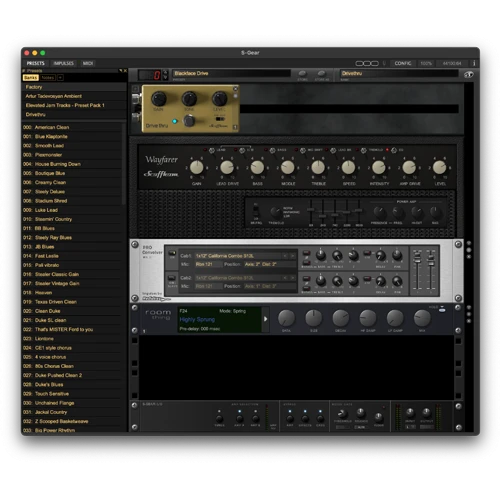Open the Cab1 Position Axis dropdown
Viewport: 500px width, 500px height.
click(269, 264)
